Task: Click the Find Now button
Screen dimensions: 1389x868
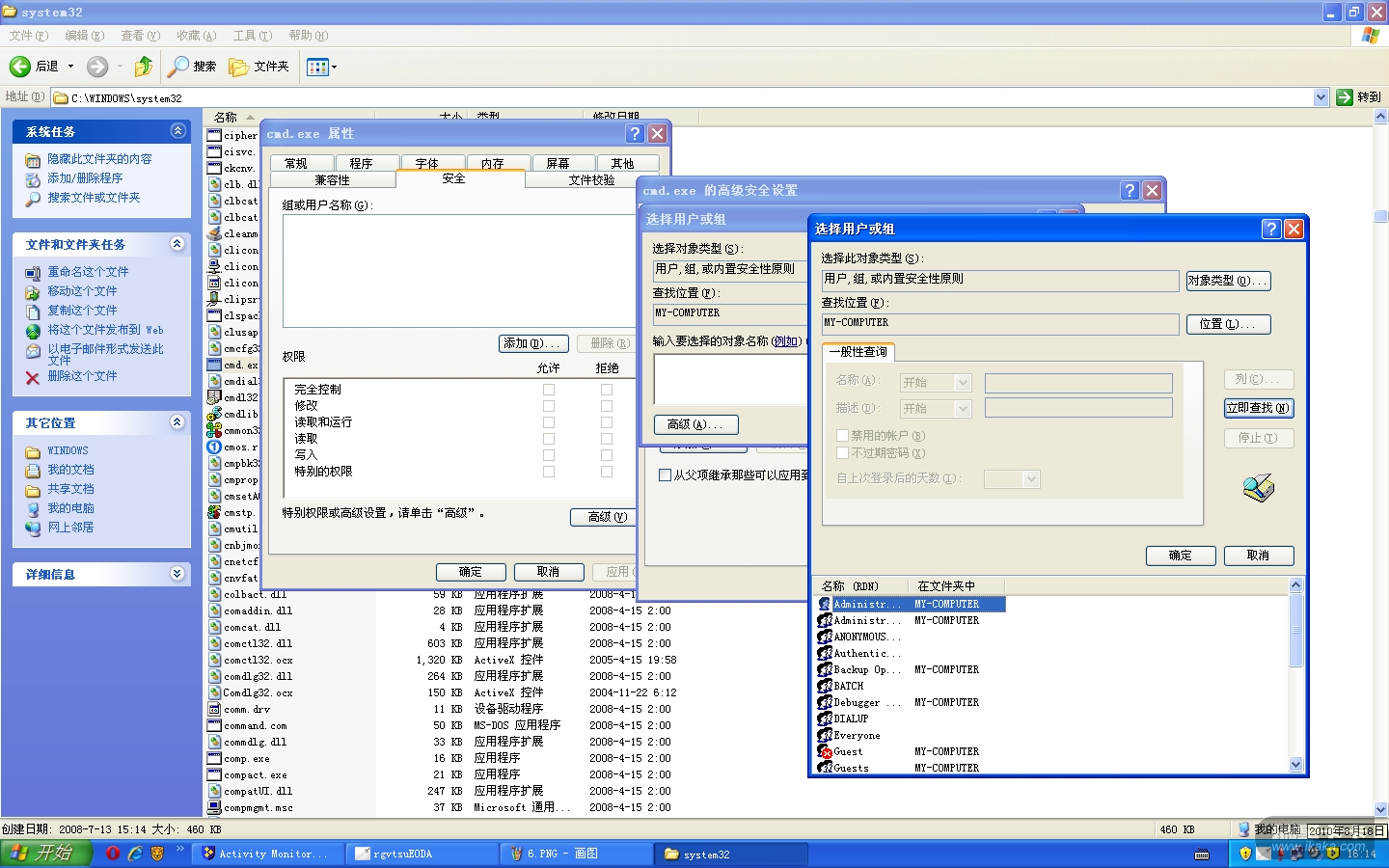Action: point(1258,408)
